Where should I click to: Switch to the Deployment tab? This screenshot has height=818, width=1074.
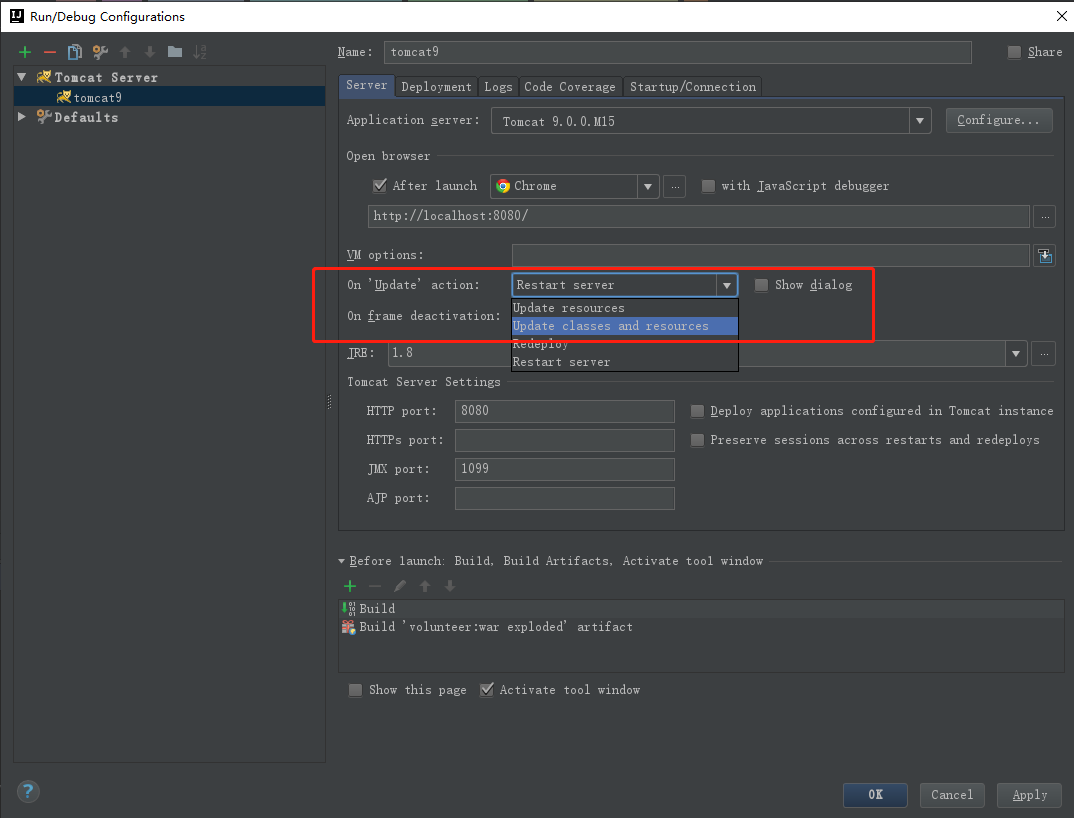pos(436,87)
